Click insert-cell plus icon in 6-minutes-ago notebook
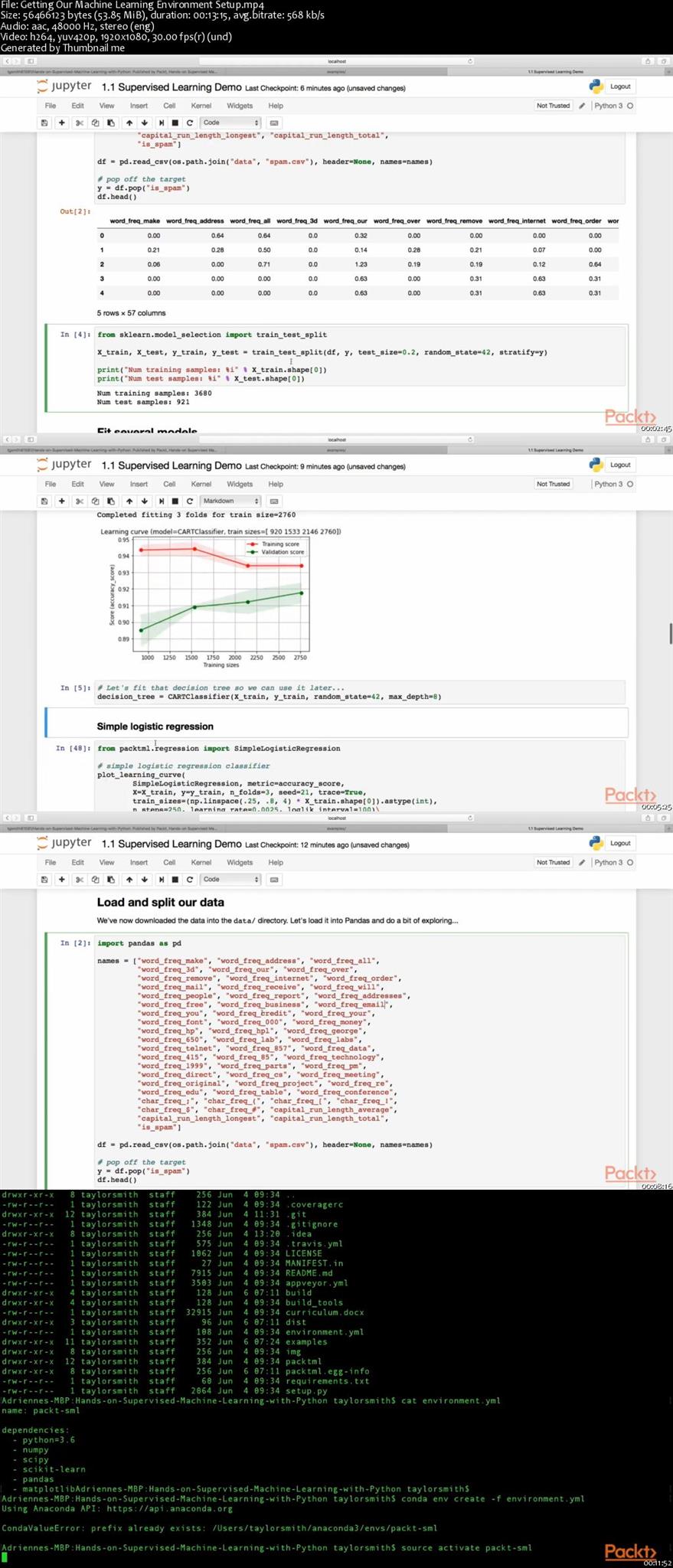673x1568 pixels. click(x=62, y=122)
